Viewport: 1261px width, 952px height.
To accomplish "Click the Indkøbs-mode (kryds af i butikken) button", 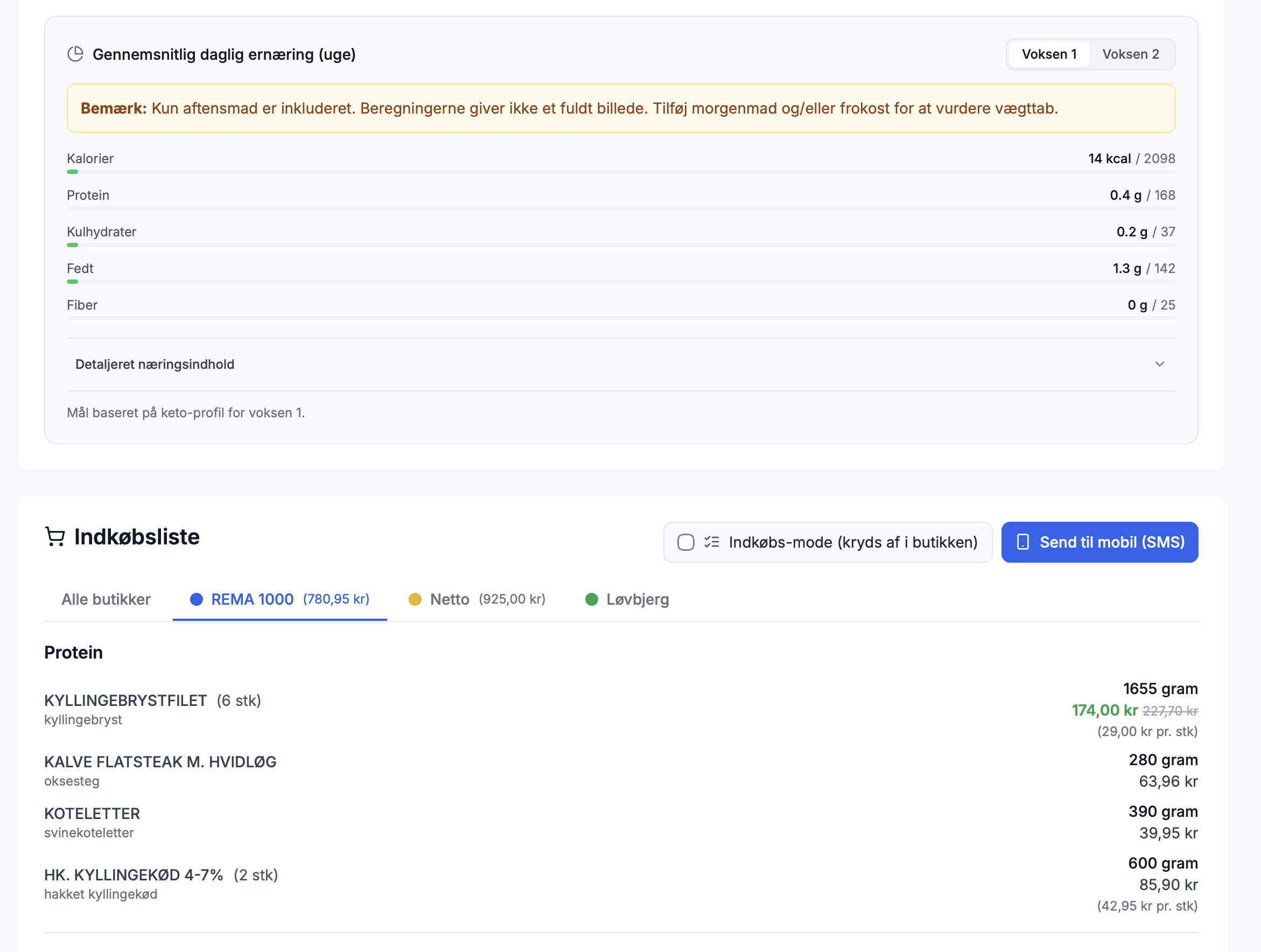I will 852,542.
